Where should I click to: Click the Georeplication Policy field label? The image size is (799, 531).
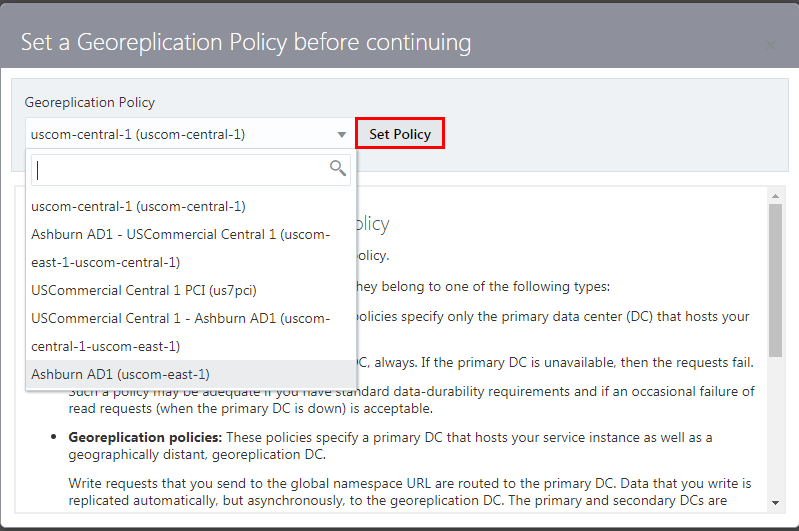pos(90,102)
